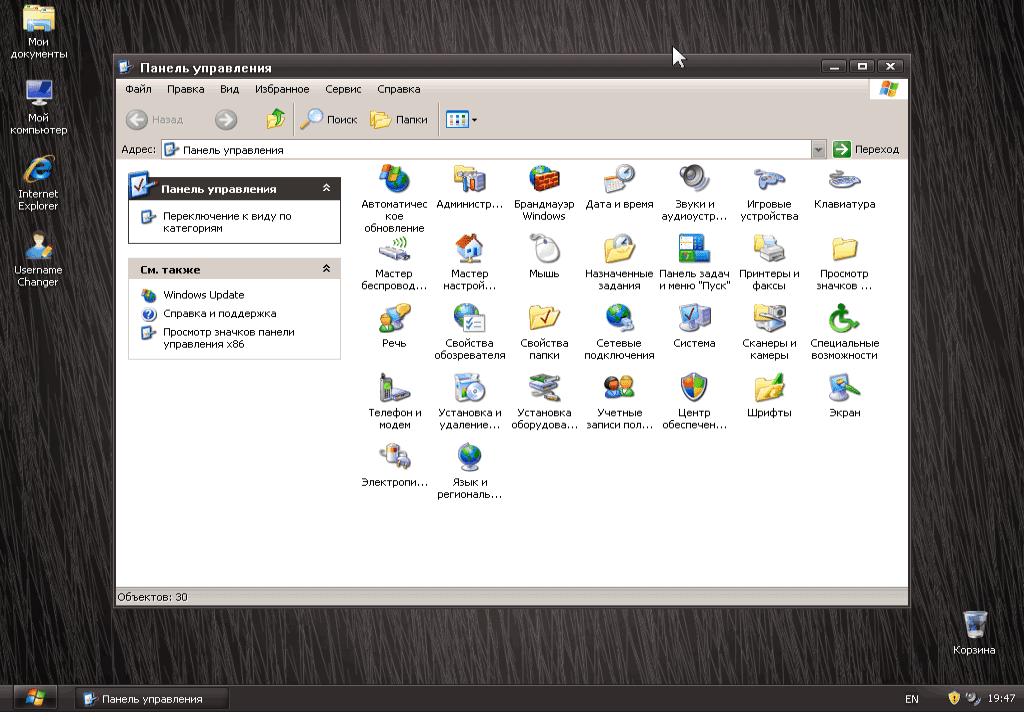Open Просмотр значков folder icon in grid
The height and width of the screenshot is (712, 1024).
tap(844, 248)
